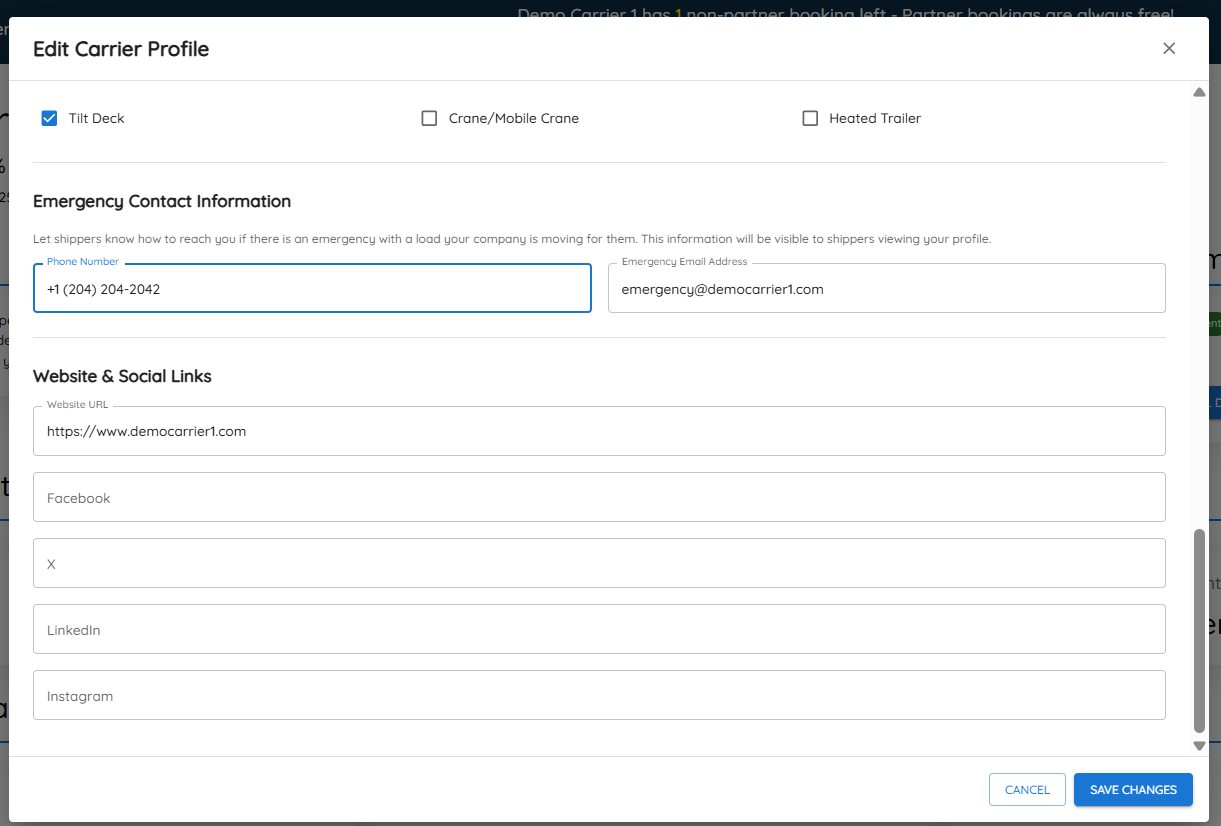The width and height of the screenshot is (1221, 826).
Task: Click the Website & Social Links heading
Action: coord(122,376)
